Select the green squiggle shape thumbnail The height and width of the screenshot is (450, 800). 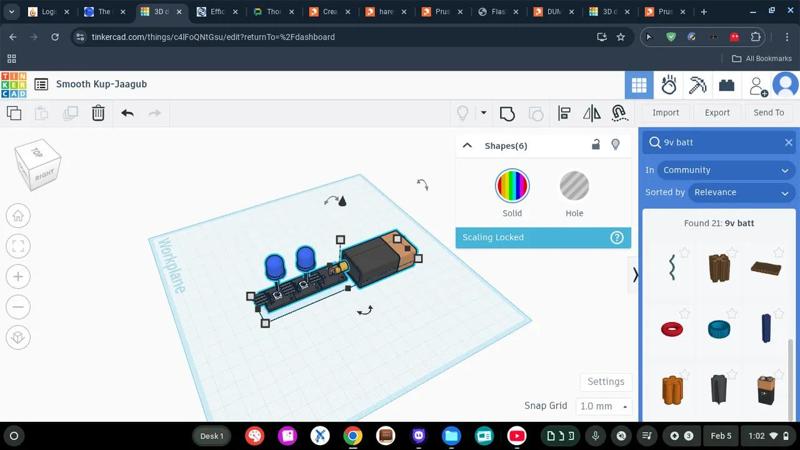pyautogui.click(x=672, y=268)
